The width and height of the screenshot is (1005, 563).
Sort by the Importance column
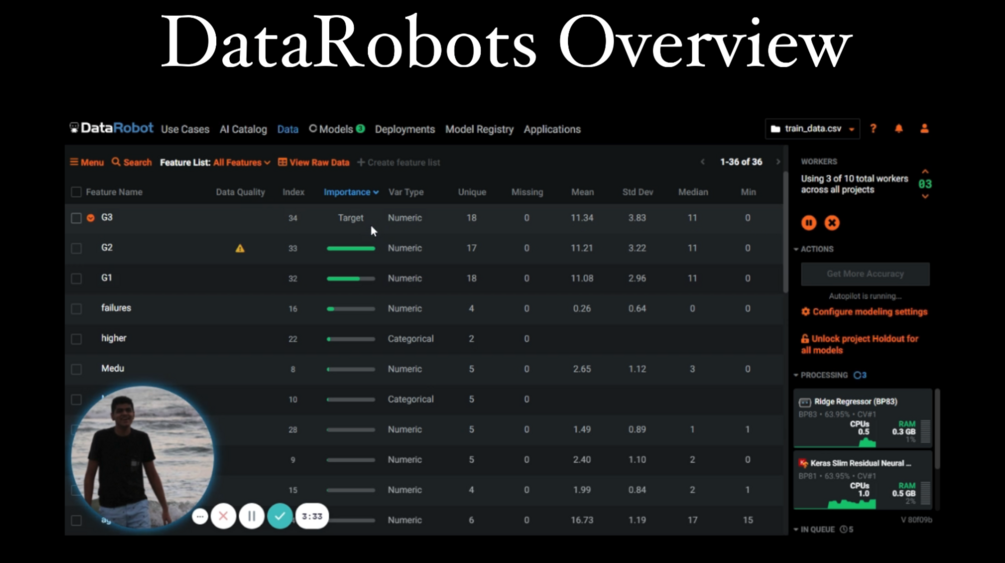click(x=351, y=192)
